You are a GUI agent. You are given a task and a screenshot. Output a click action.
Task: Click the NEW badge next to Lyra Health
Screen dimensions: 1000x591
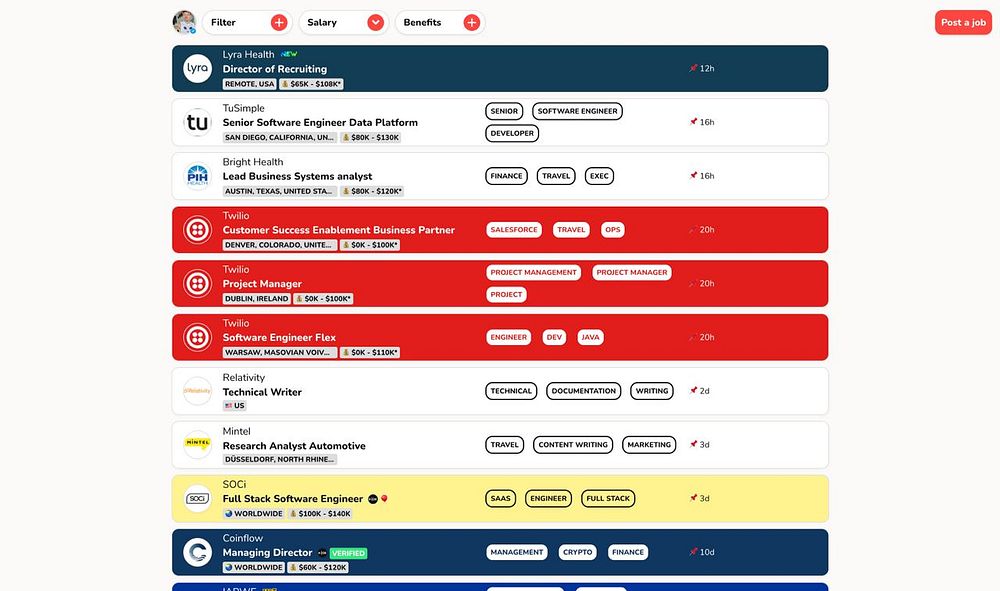289,54
